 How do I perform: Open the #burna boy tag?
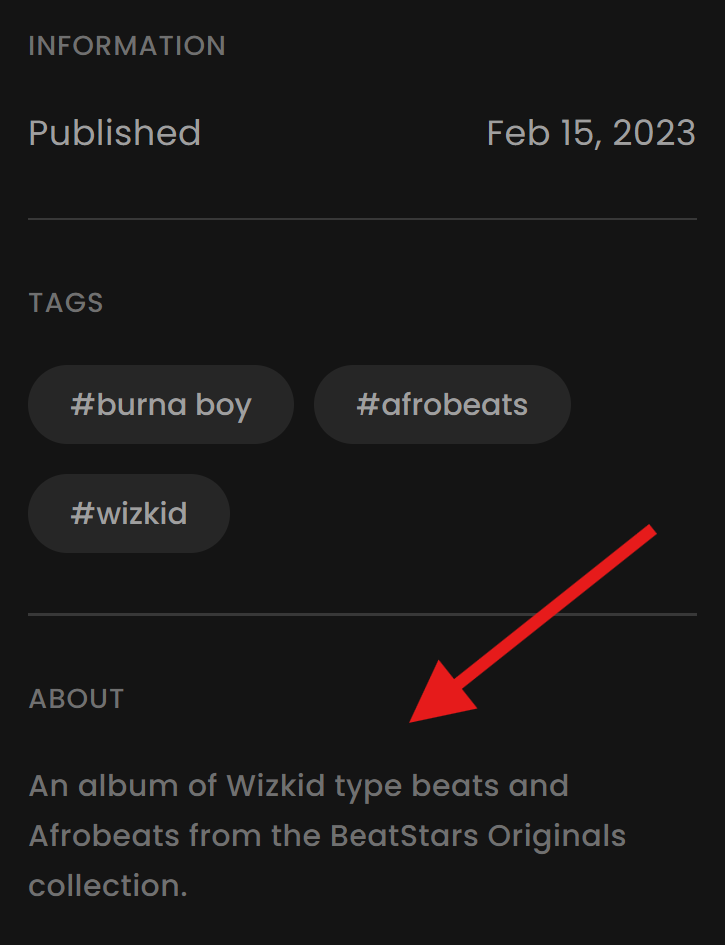pyautogui.click(x=161, y=404)
